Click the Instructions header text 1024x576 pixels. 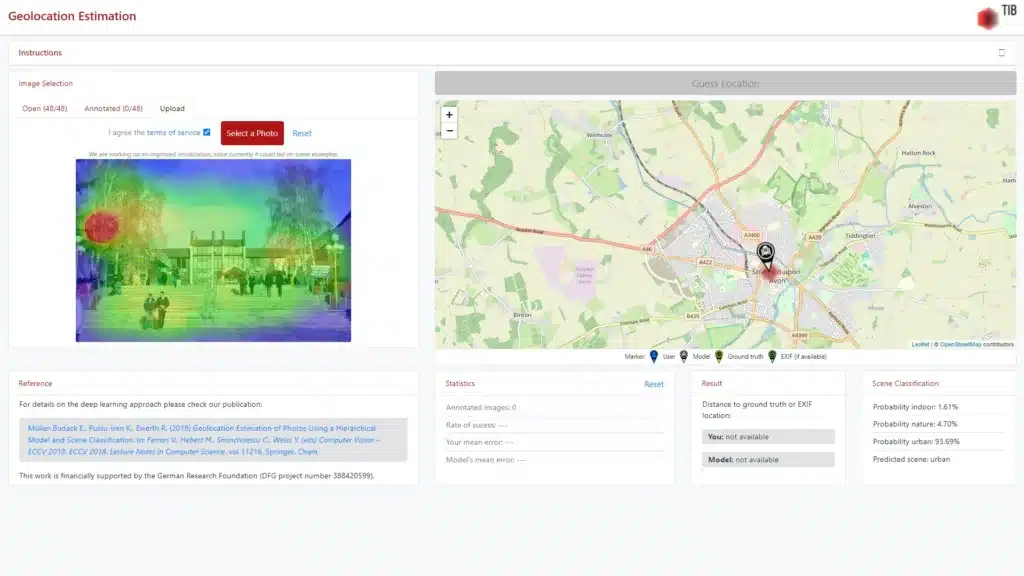40,53
